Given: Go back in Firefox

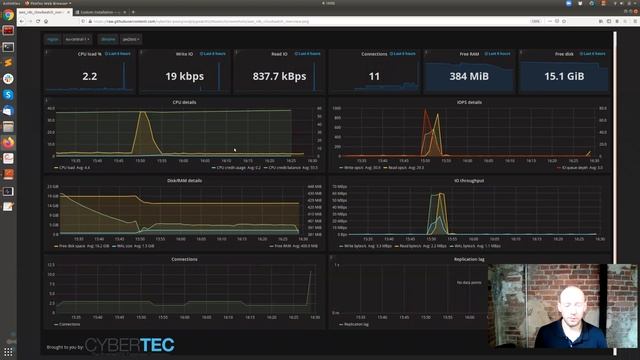Looking at the screenshot, I should pos(22,21).
